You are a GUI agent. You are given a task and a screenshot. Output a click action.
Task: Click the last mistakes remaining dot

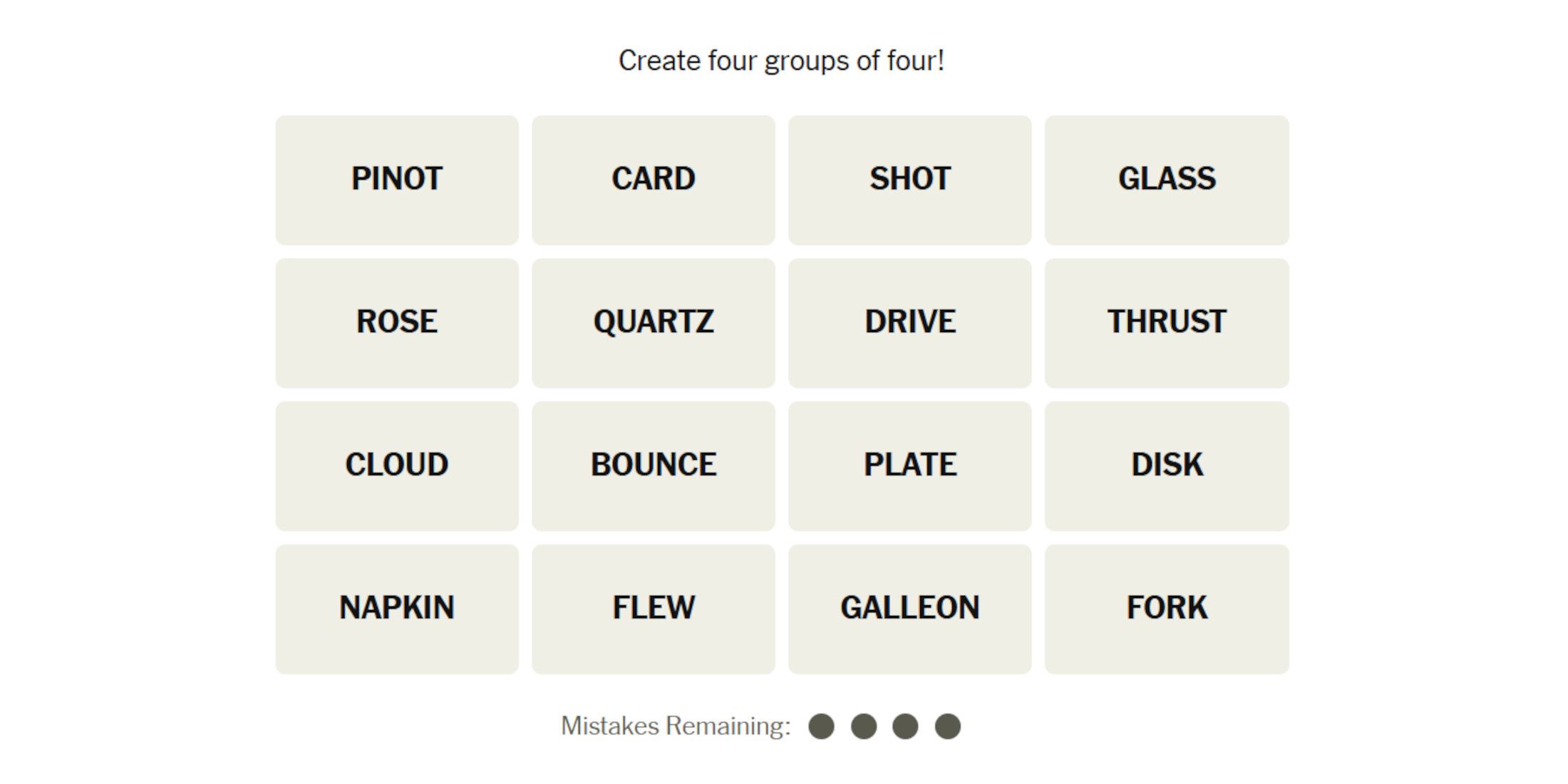(947, 726)
